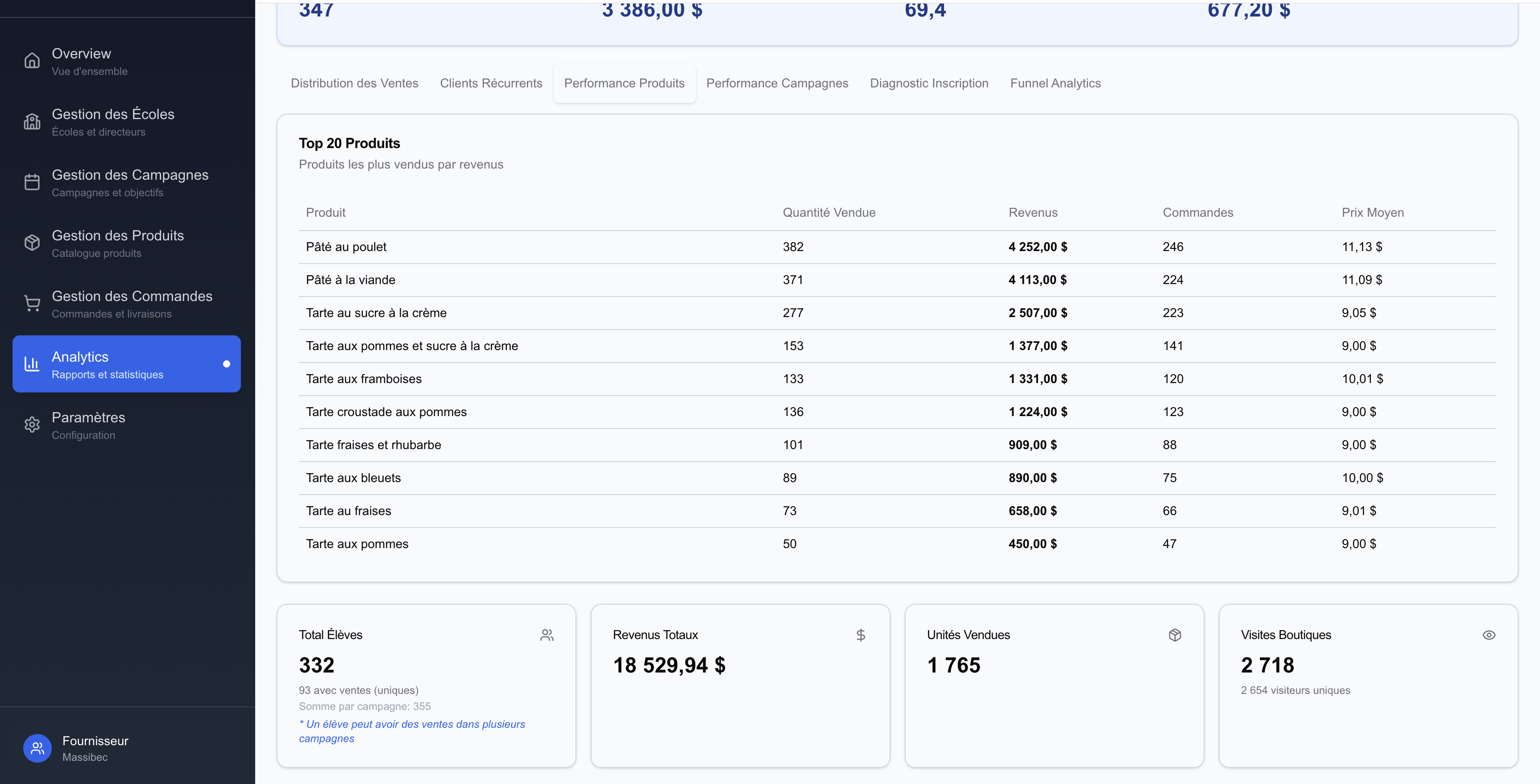Click the Gestion des Campagnes calendar icon
This screenshot has height=784, width=1540.
[32, 182]
